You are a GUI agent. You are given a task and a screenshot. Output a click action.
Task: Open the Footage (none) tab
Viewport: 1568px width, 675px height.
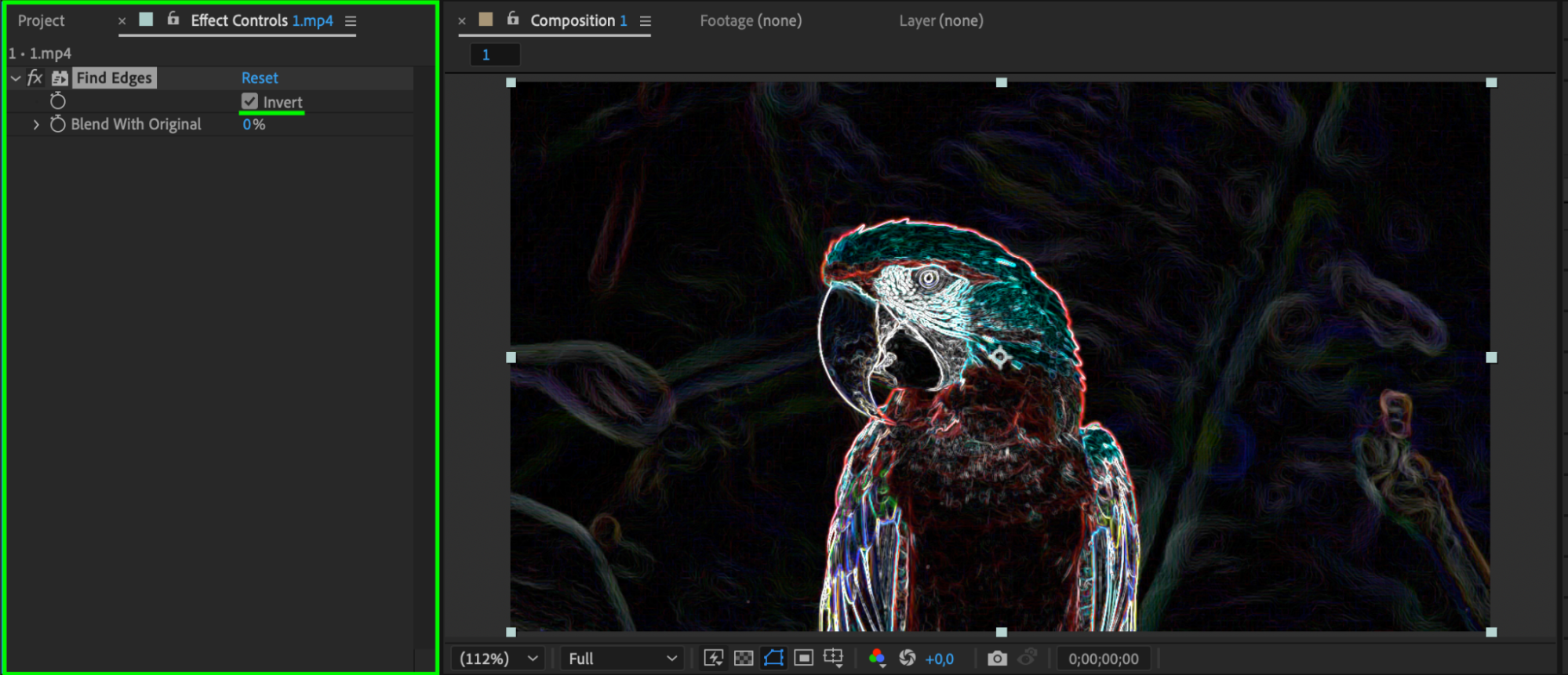[751, 21]
